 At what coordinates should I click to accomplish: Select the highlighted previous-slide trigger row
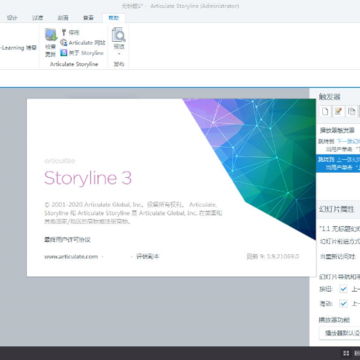coord(338,163)
